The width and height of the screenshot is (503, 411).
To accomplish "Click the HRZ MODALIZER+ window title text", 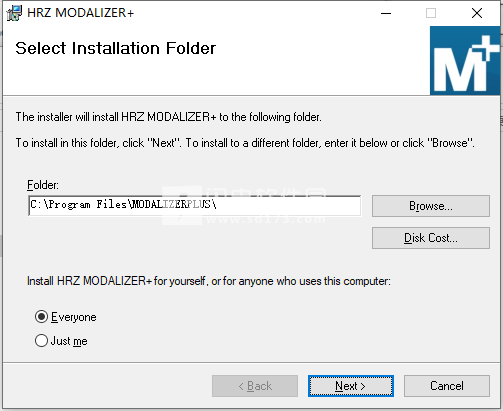I will pyautogui.click(x=81, y=13).
